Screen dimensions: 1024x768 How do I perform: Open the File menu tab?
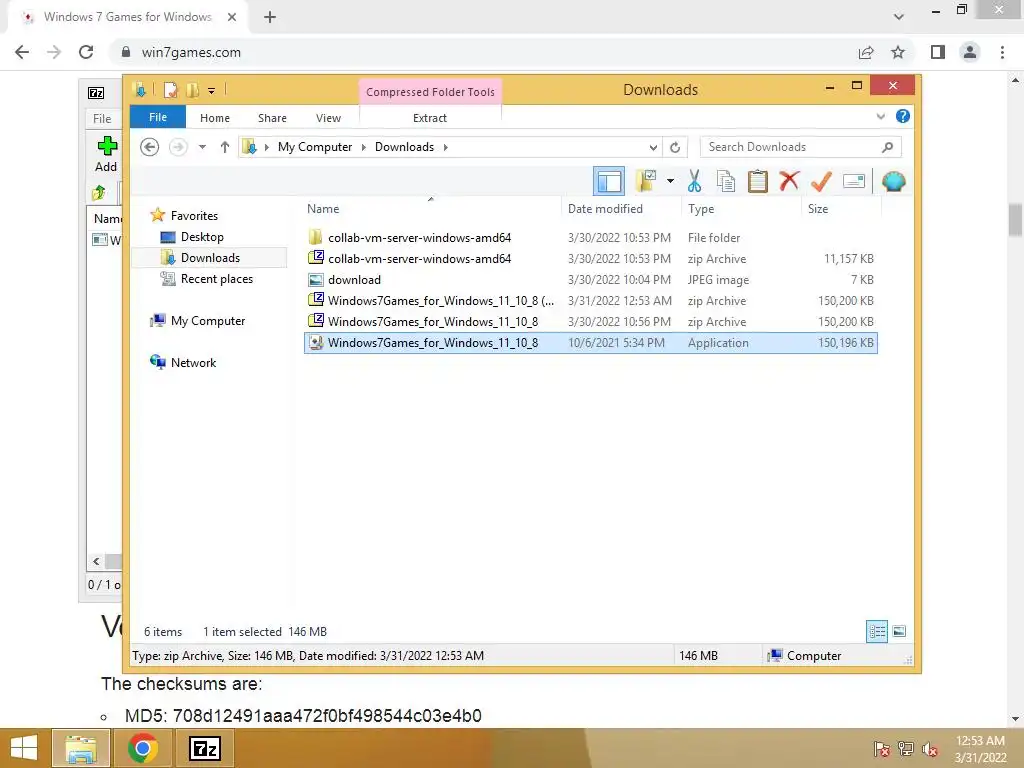[x=158, y=117]
